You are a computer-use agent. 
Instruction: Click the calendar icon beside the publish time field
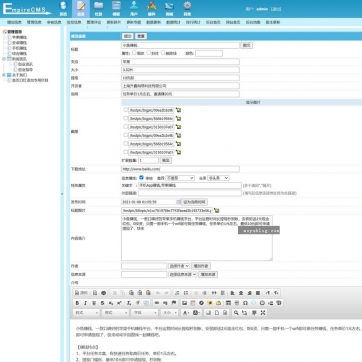[x=178, y=202]
